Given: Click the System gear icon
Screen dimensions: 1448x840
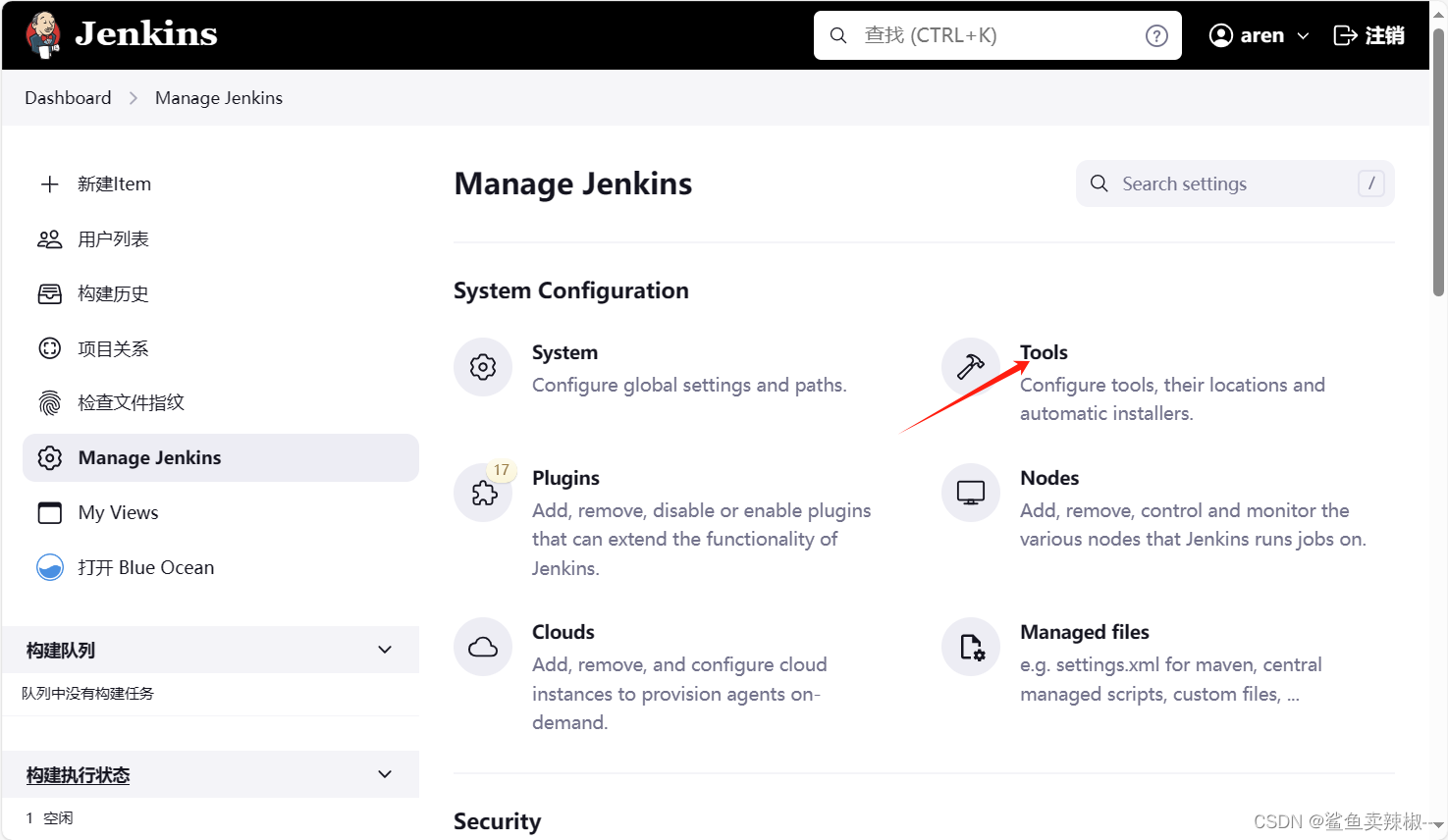Looking at the screenshot, I should 483,366.
